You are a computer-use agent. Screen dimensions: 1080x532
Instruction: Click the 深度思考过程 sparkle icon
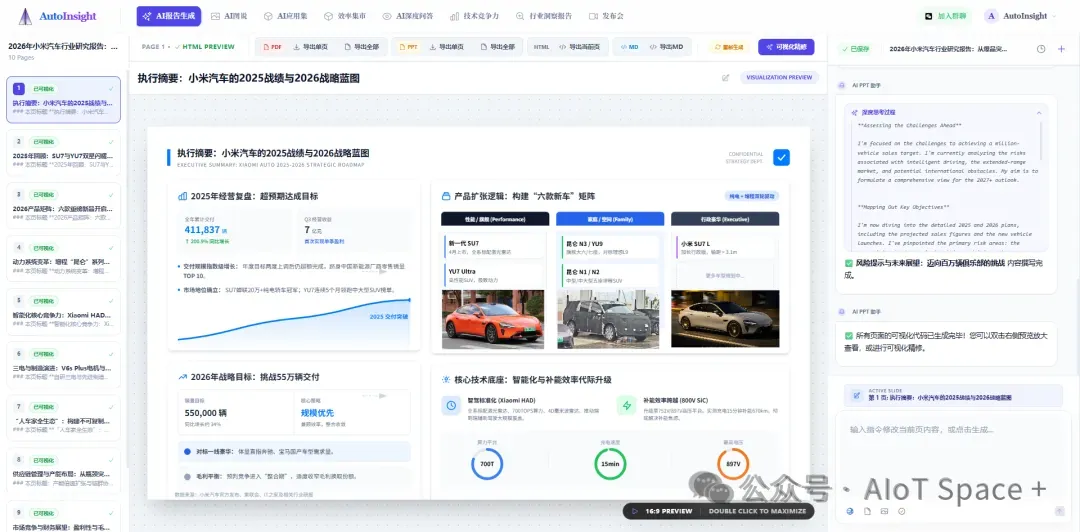(855, 112)
